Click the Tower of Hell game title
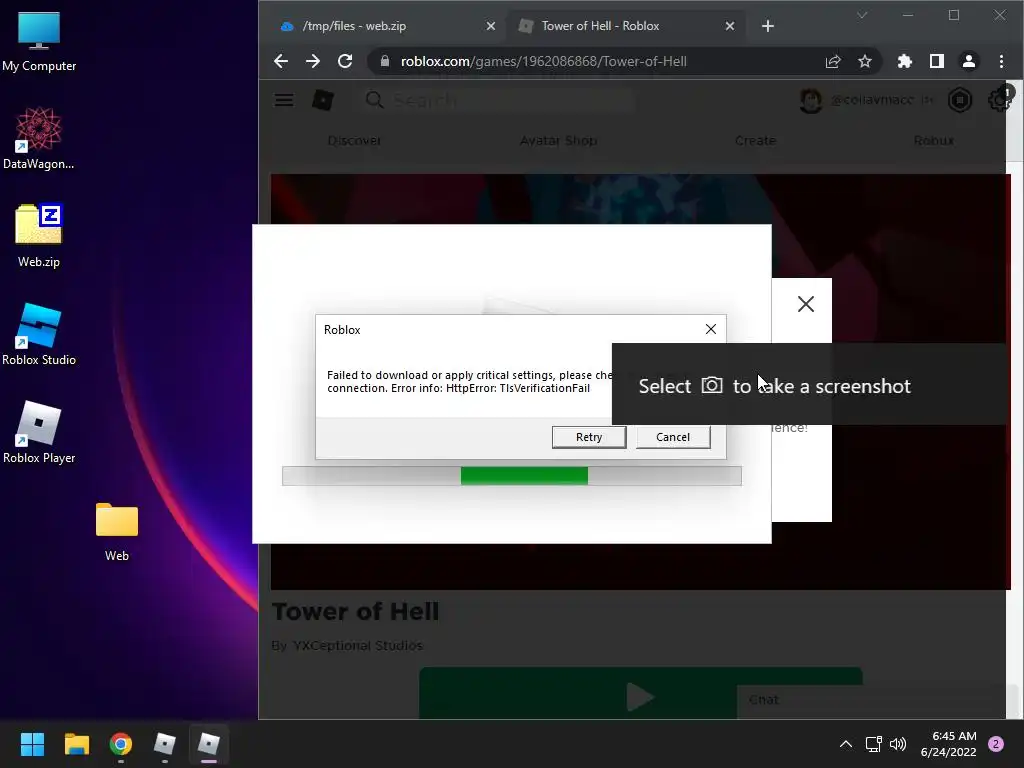The width and height of the screenshot is (1024, 768). click(355, 612)
